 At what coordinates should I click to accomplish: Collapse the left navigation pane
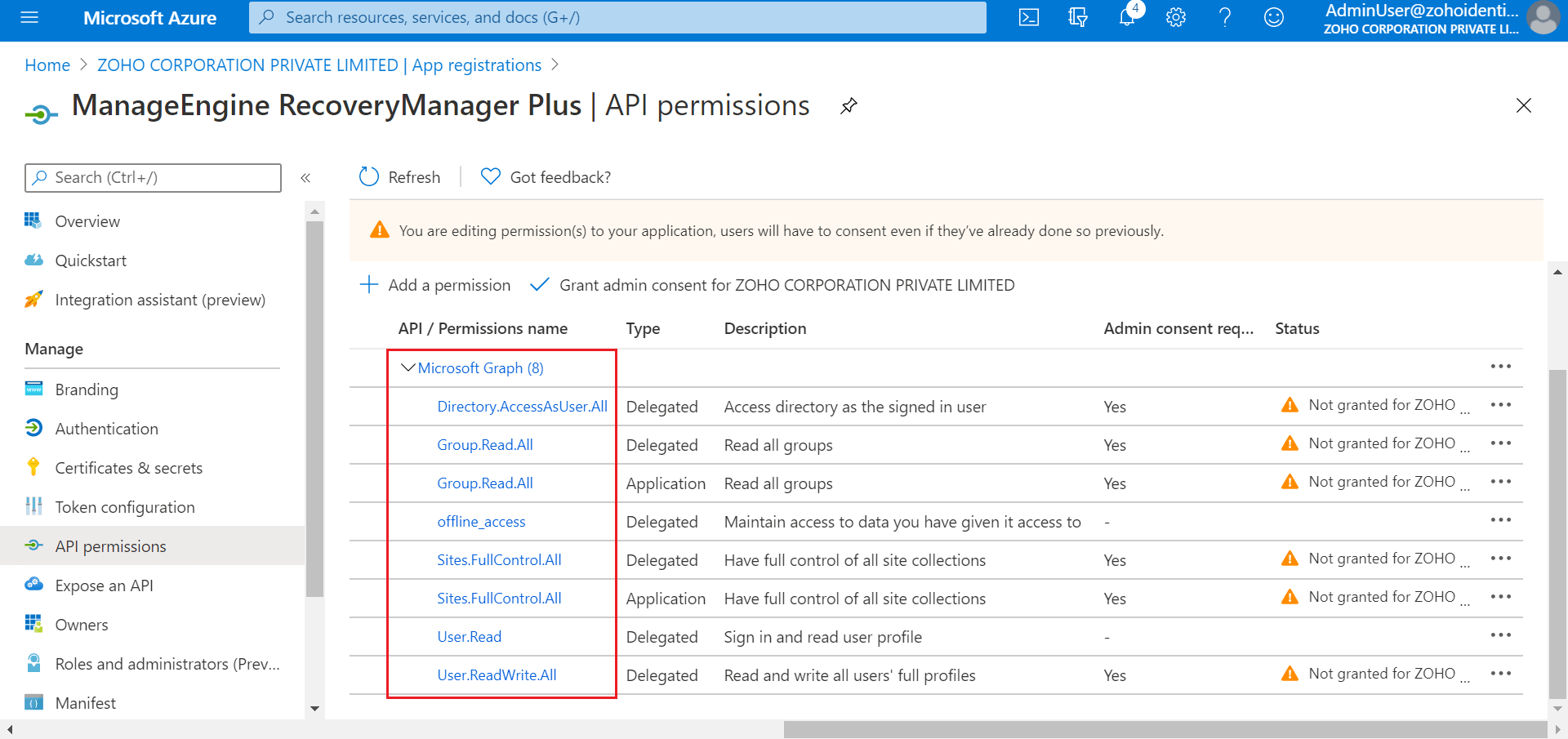[x=305, y=178]
